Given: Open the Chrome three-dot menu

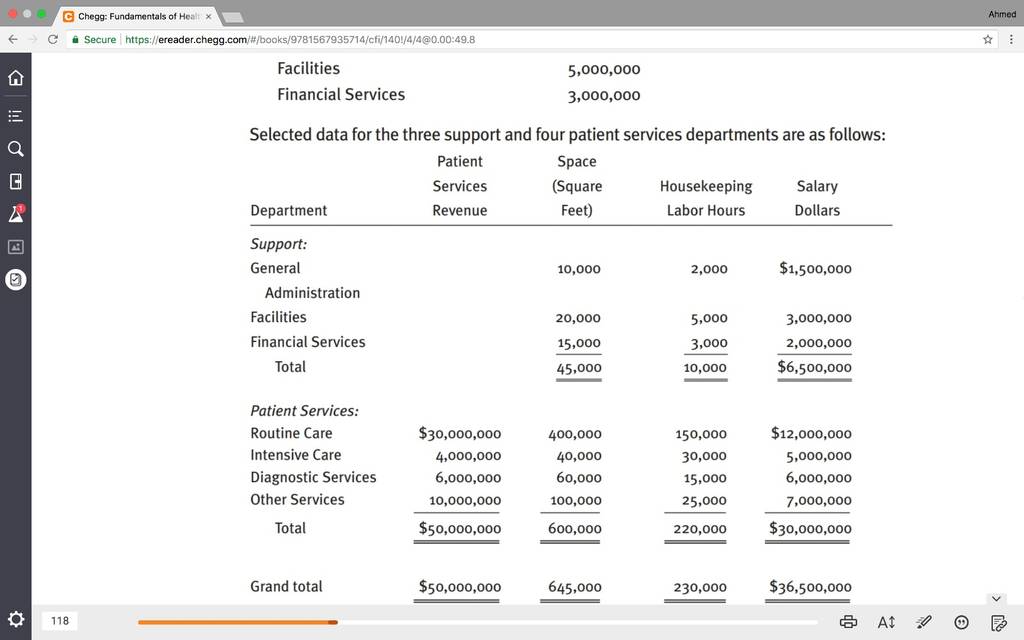Looking at the screenshot, I should (1011, 39).
